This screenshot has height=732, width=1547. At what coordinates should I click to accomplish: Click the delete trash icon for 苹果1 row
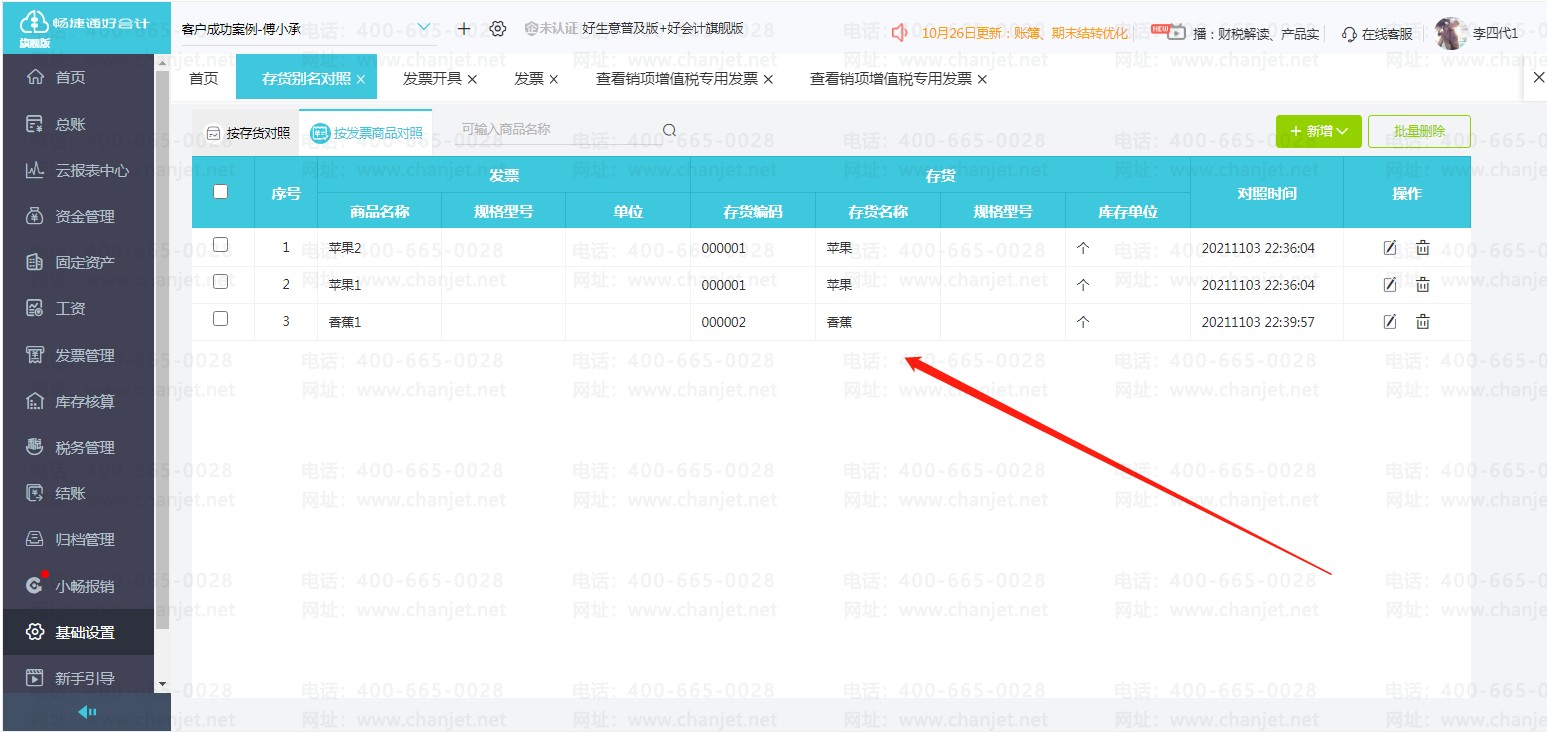1422,285
